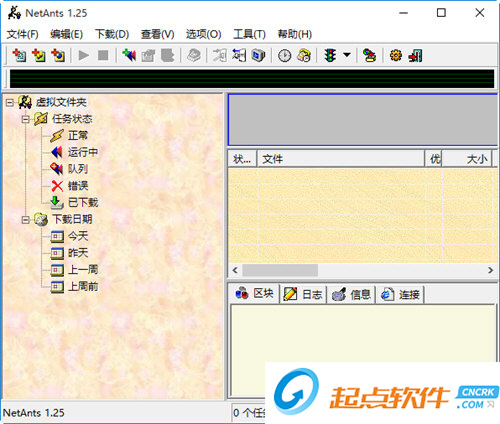Open the 编辑(E) menu
This screenshot has height=424, width=500.
click(66, 34)
